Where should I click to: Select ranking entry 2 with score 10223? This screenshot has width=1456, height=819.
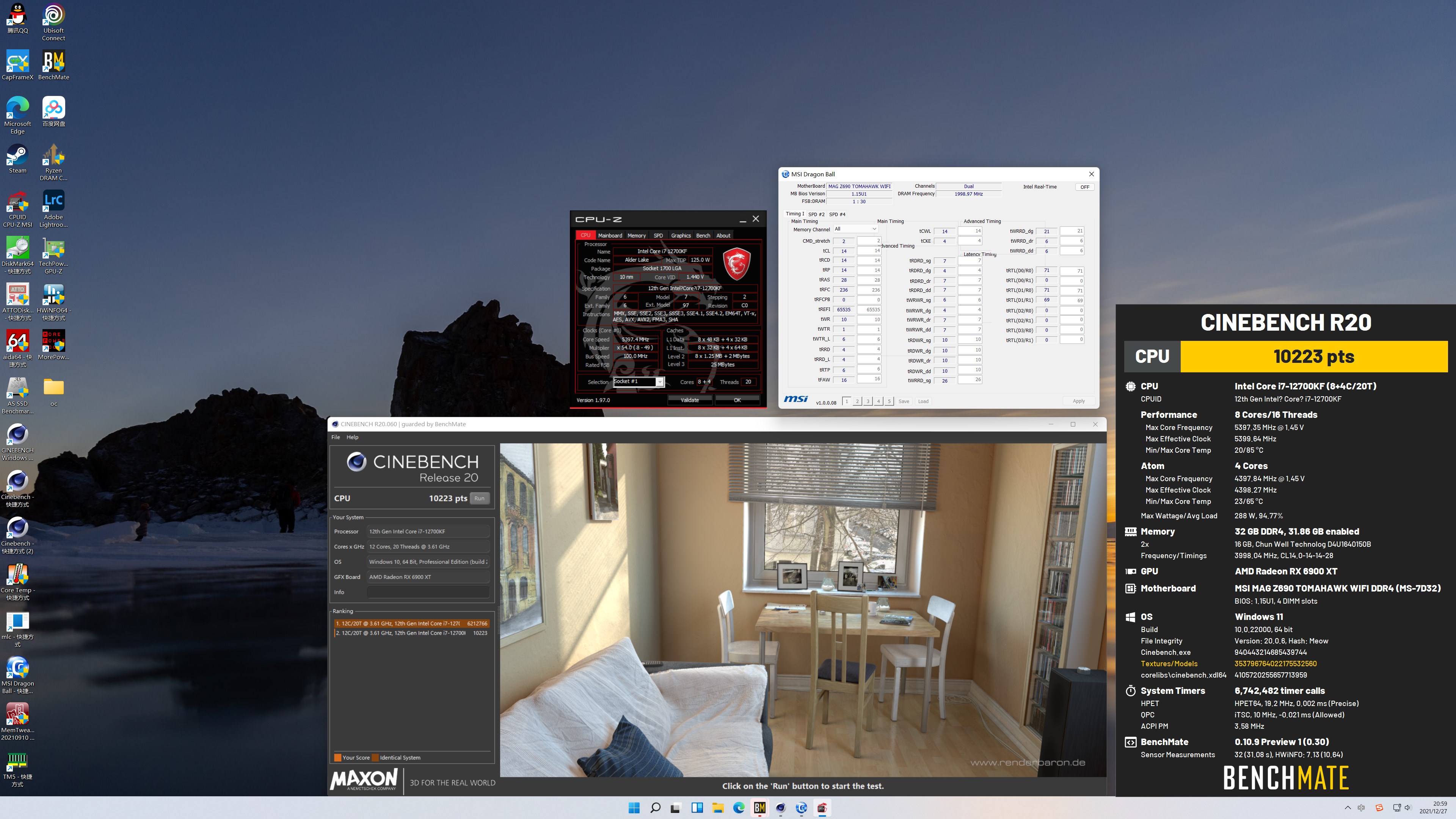point(411,633)
